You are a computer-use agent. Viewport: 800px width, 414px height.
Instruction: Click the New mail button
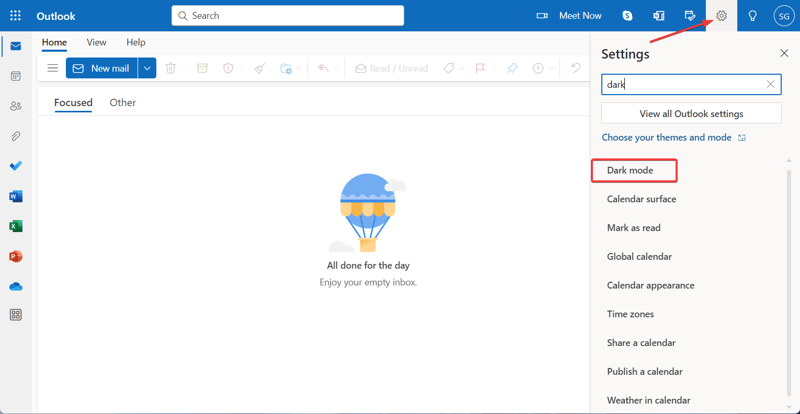pyautogui.click(x=102, y=68)
